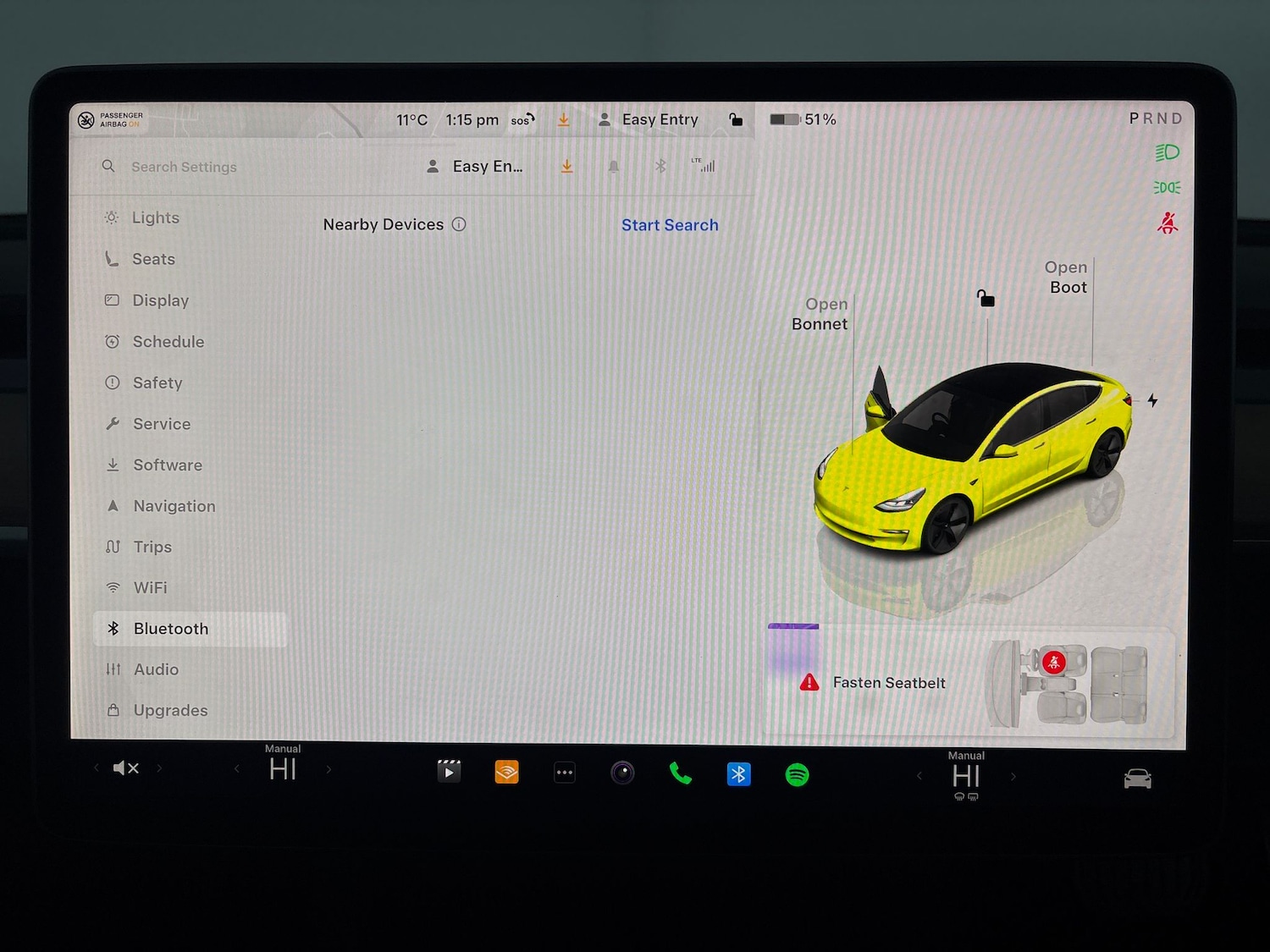Tap Open Boot to open the trunk

pos(1066,278)
